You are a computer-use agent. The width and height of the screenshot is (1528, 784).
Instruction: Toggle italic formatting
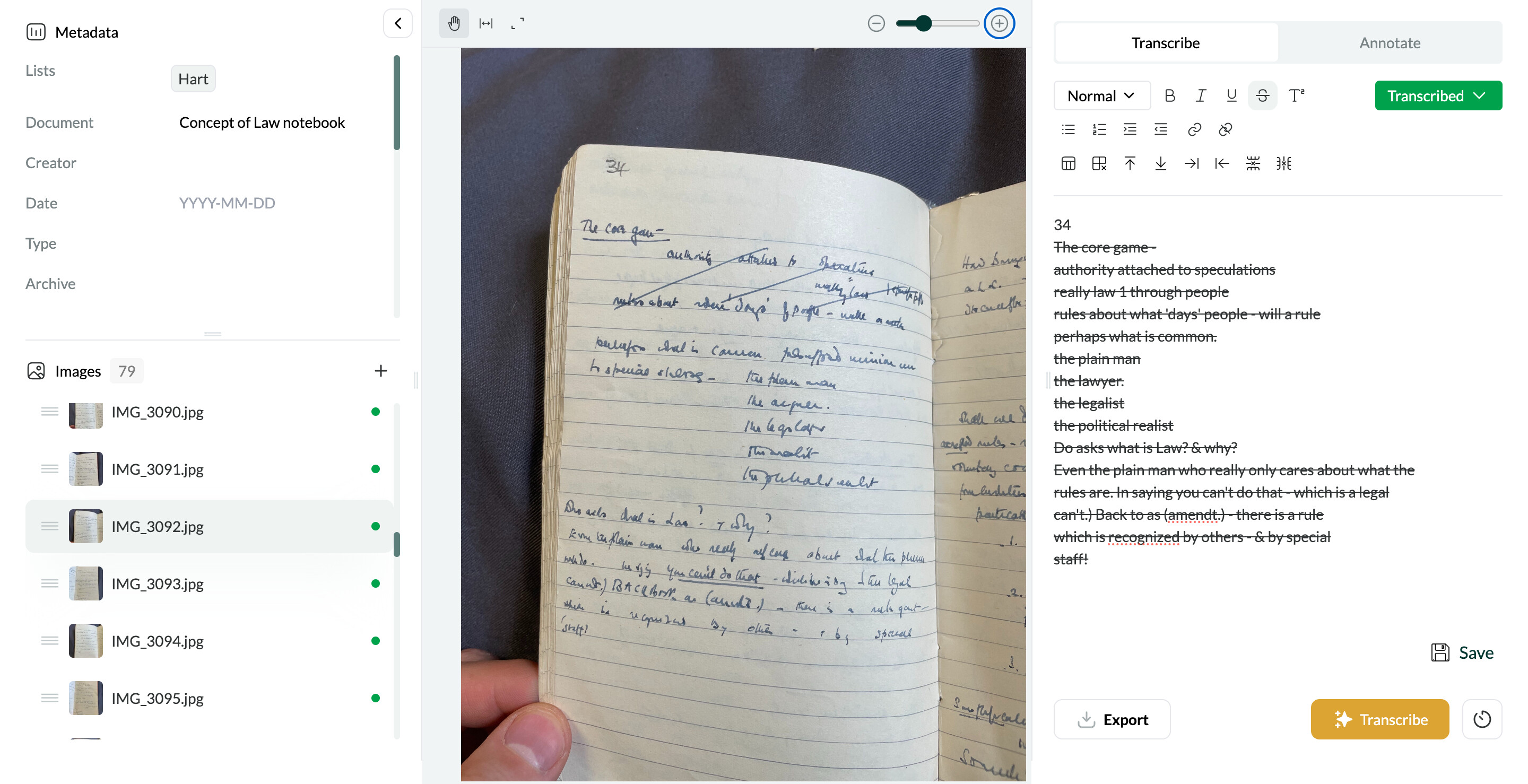[1201, 95]
